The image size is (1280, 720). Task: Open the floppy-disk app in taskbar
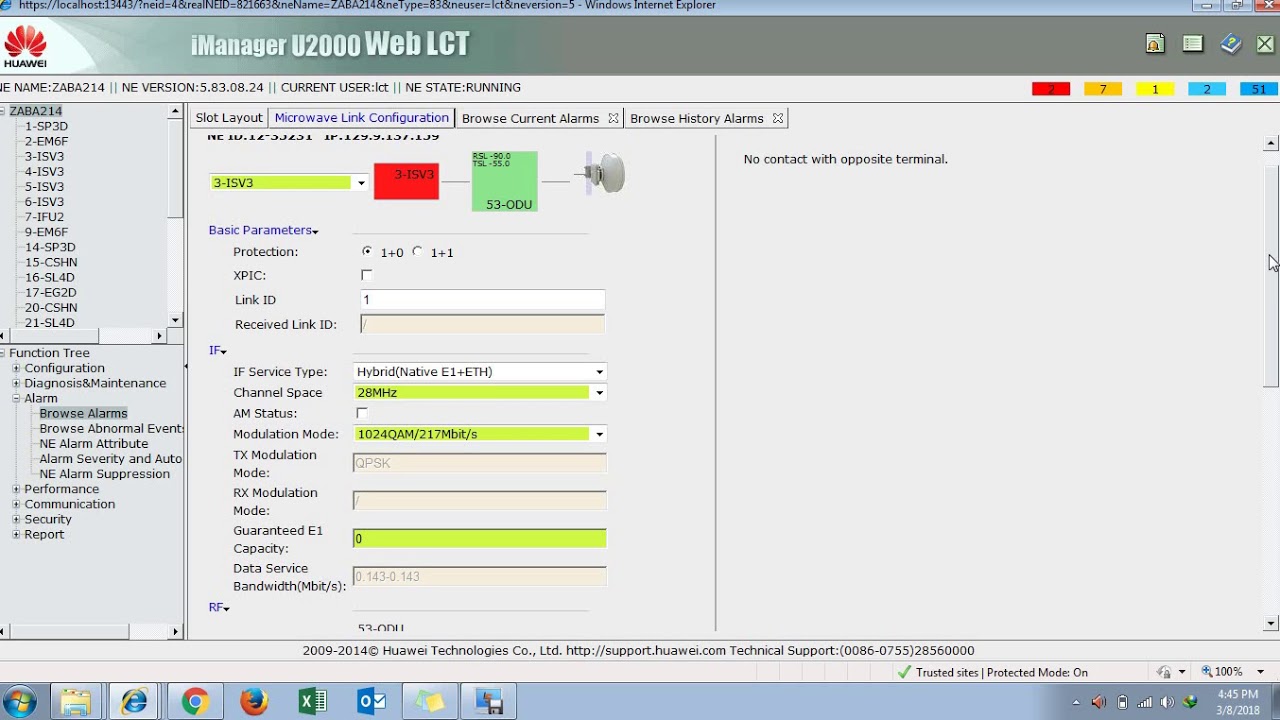(489, 702)
